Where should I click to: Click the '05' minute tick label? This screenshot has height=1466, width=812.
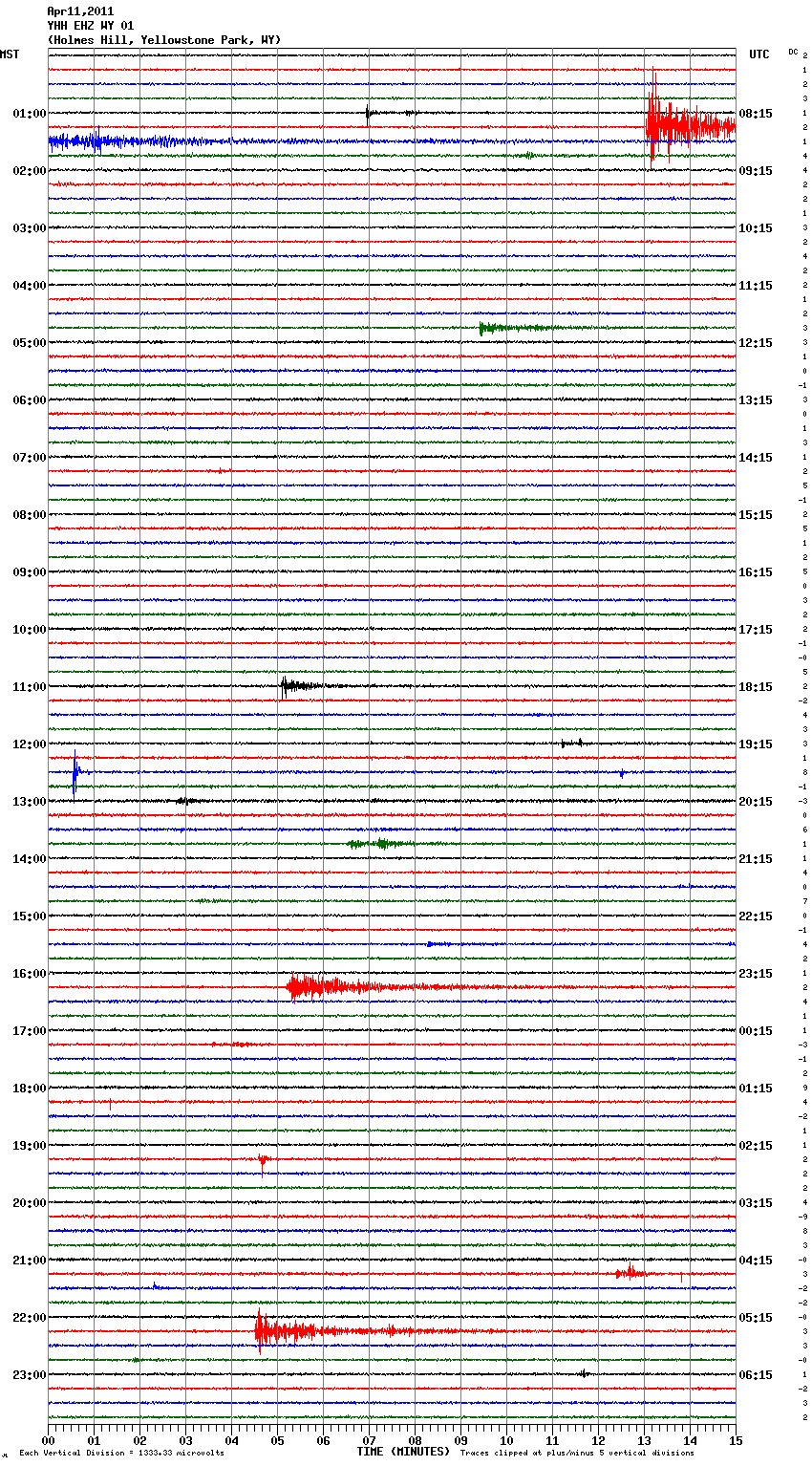click(x=278, y=1440)
